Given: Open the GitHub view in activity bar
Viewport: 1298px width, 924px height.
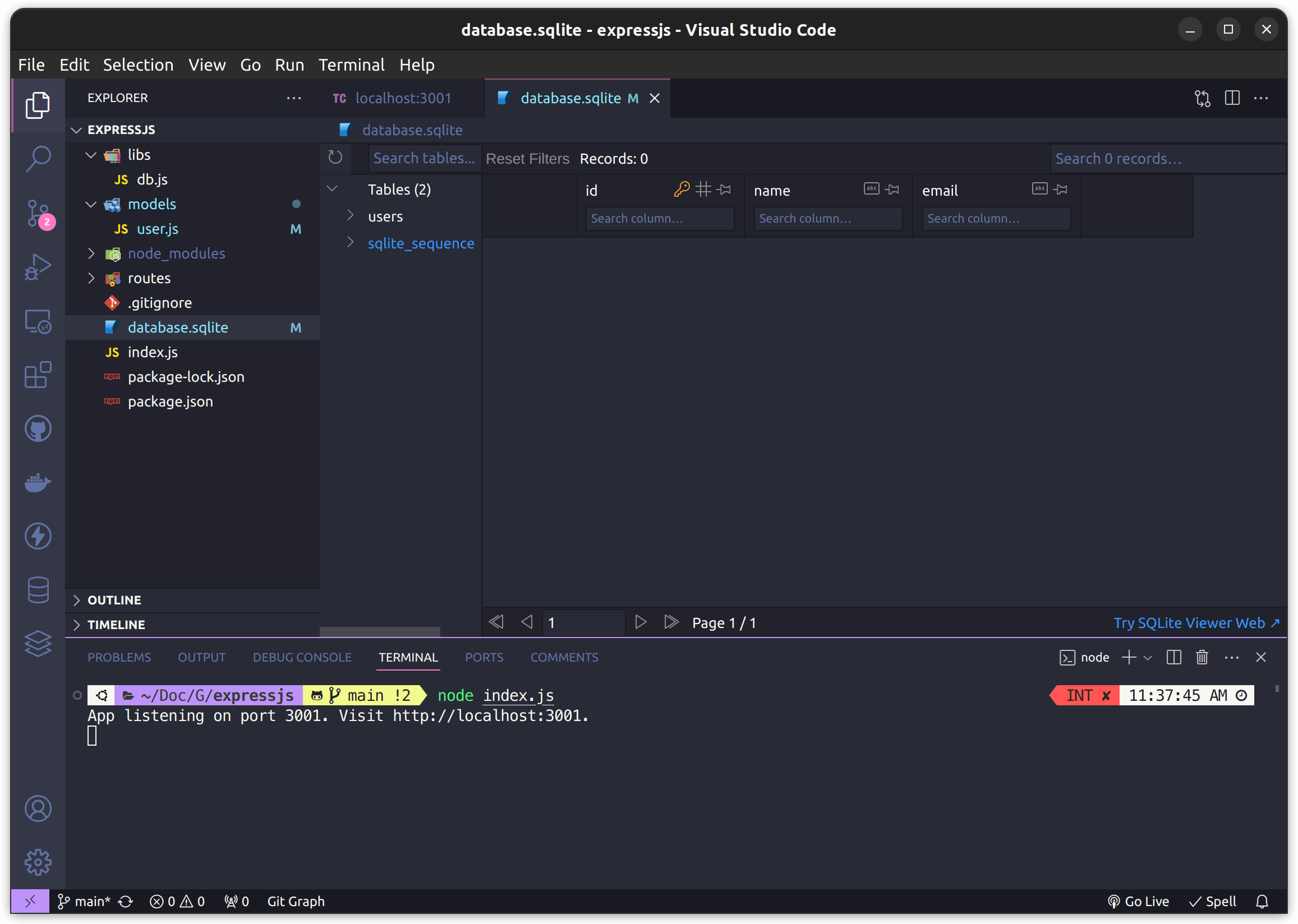Looking at the screenshot, I should coord(38,428).
